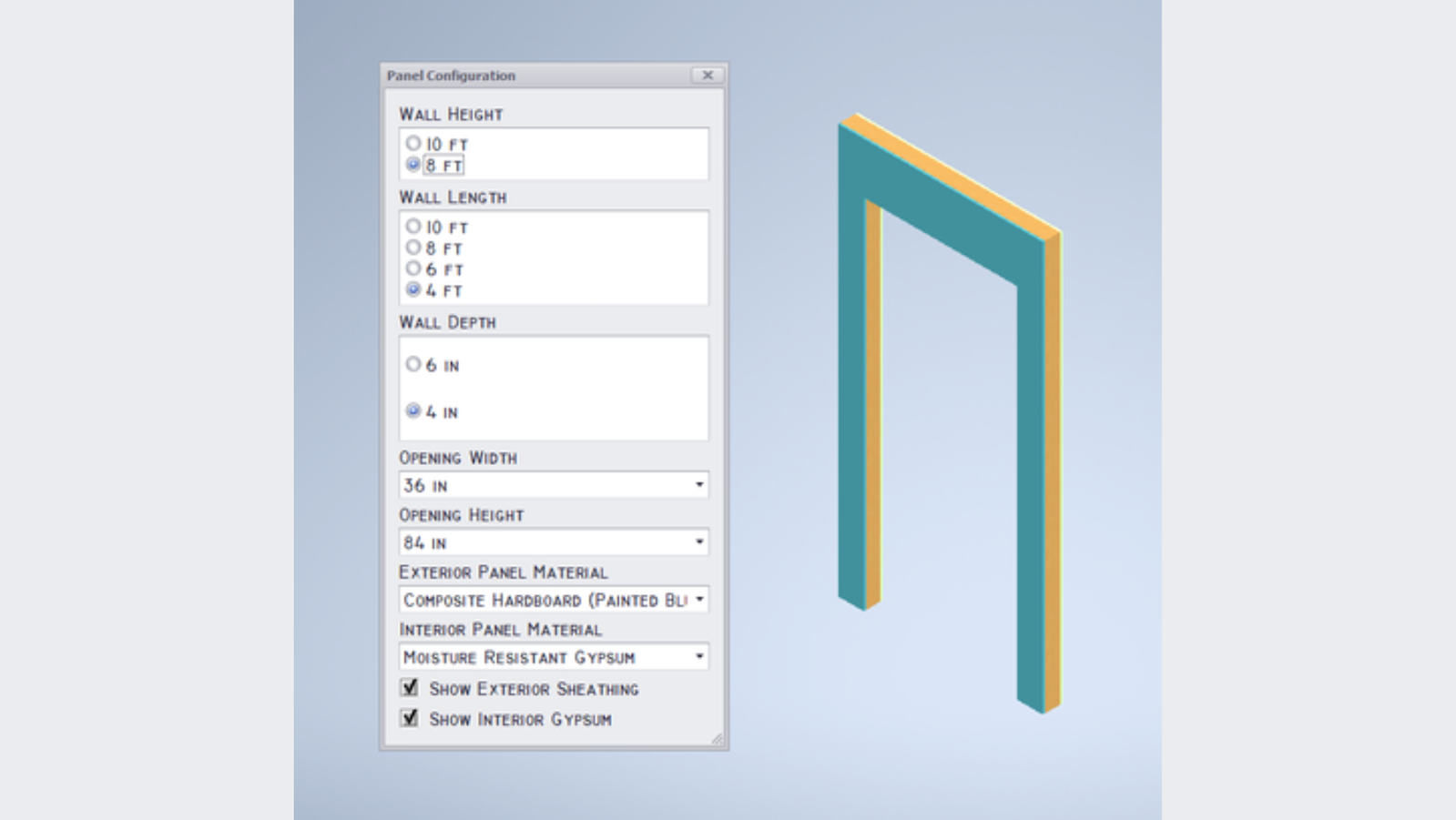Click the Wall Height label
The width and height of the screenshot is (1456, 820).
[451, 115]
